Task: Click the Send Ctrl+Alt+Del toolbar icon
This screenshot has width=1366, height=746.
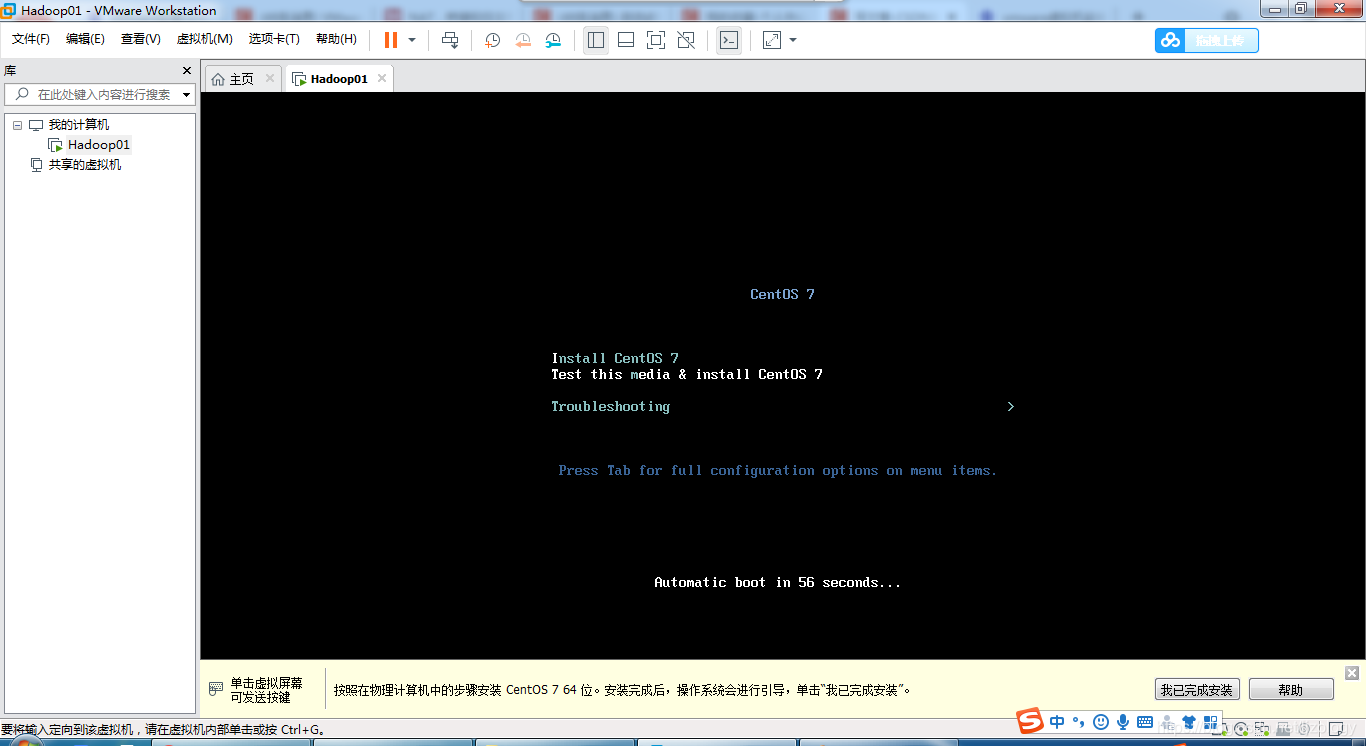Action: pyautogui.click(x=450, y=40)
